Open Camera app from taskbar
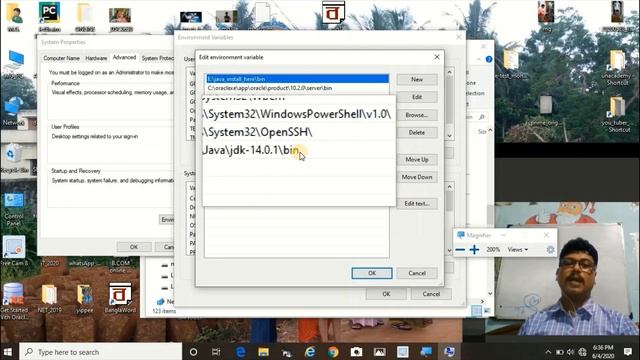 tap(356, 352)
